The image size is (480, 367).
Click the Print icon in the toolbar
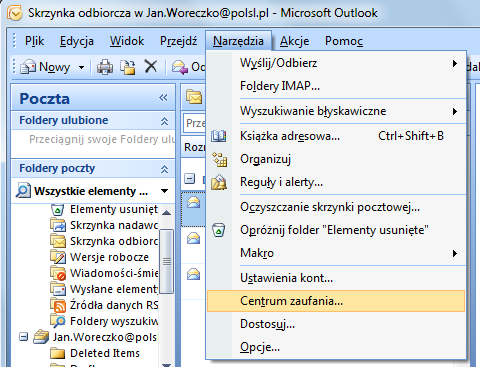(x=105, y=67)
